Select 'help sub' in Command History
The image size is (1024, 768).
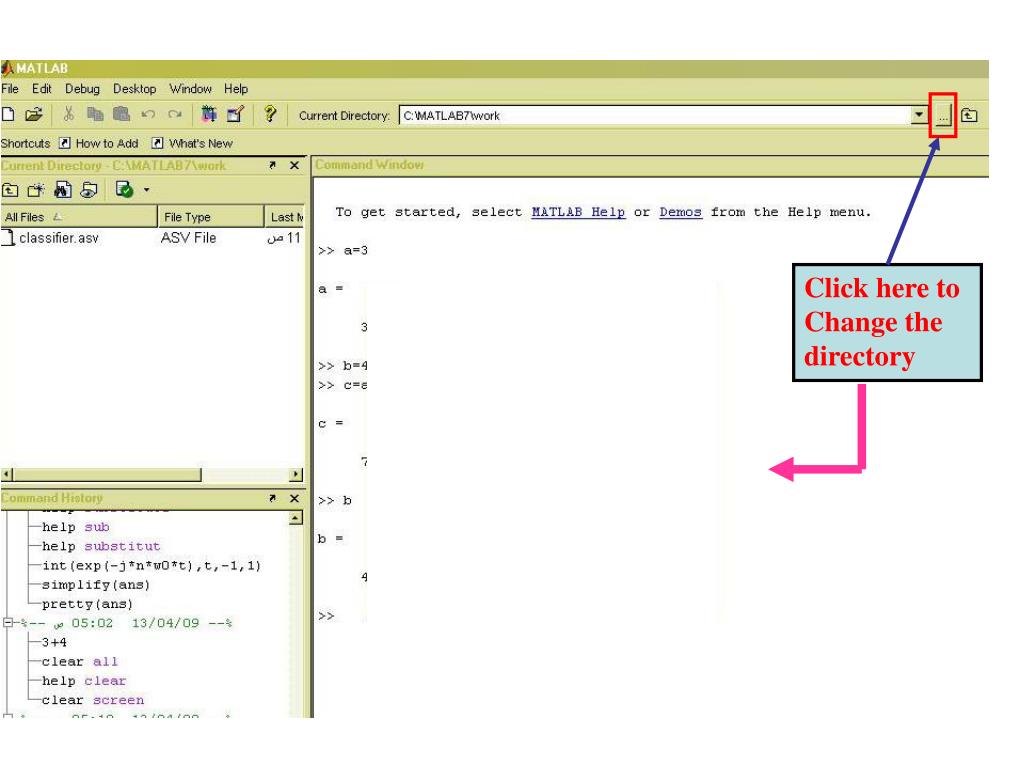76,527
